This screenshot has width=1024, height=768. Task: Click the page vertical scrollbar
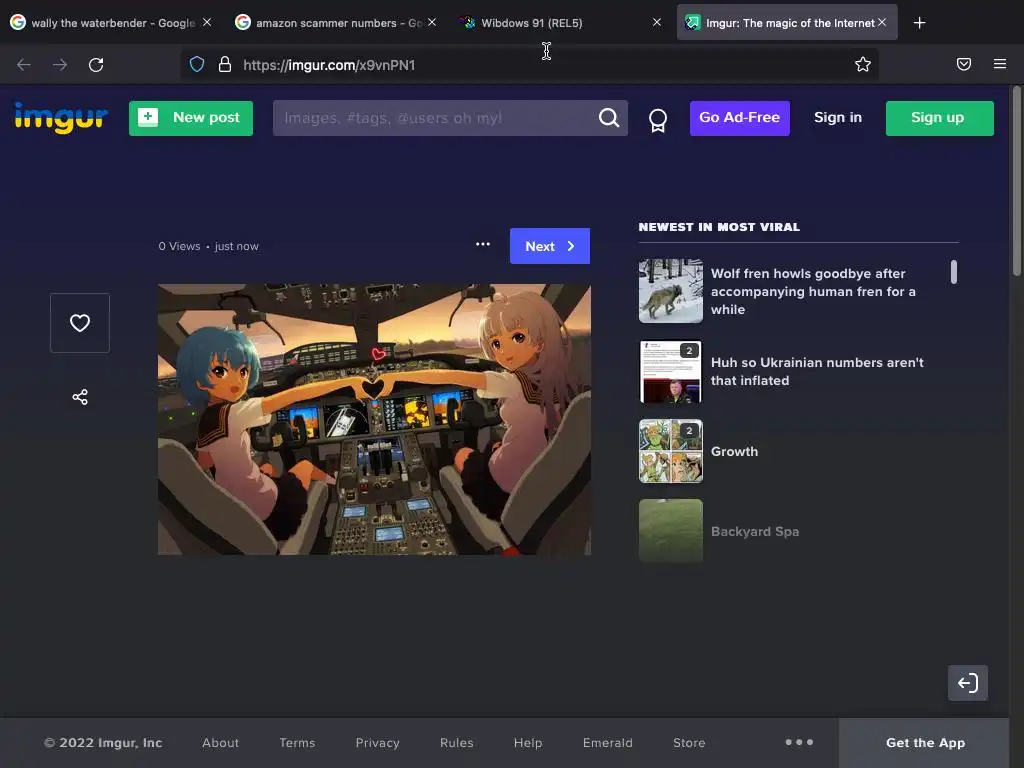pyautogui.click(x=1016, y=181)
